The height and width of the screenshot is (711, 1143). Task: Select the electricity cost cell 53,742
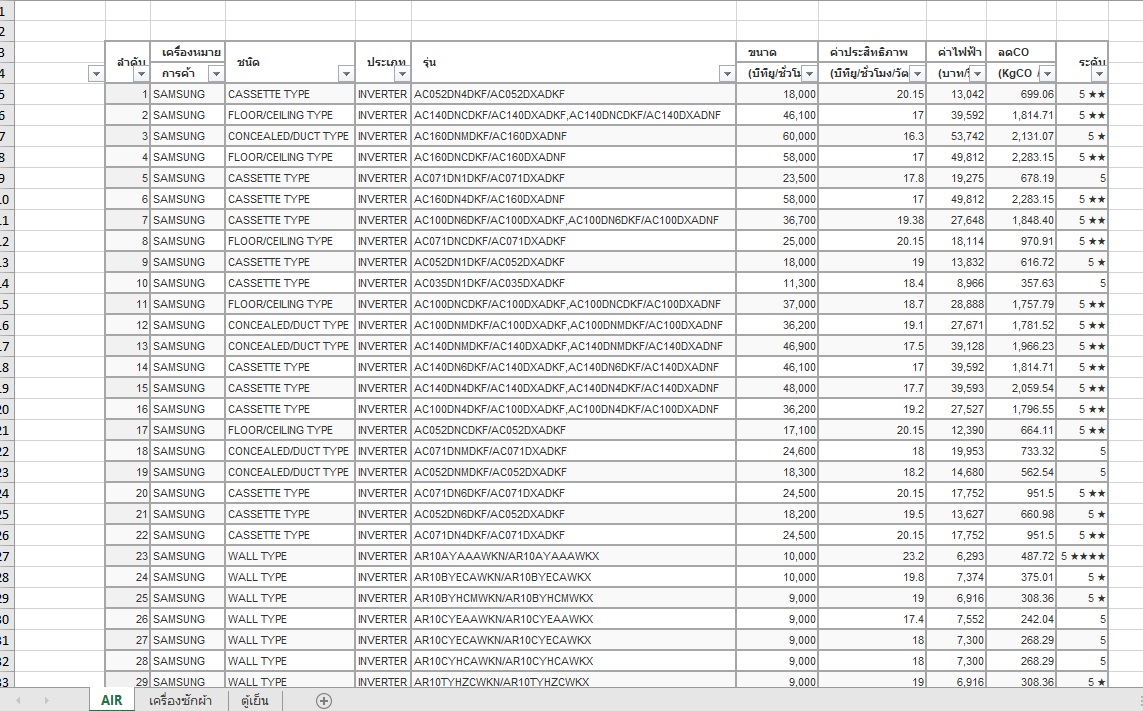pos(956,136)
